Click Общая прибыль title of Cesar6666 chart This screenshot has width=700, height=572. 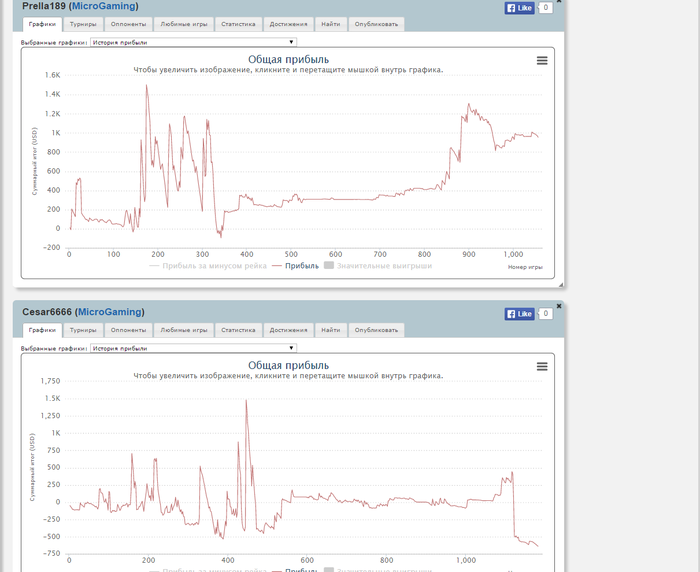click(288, 365)
